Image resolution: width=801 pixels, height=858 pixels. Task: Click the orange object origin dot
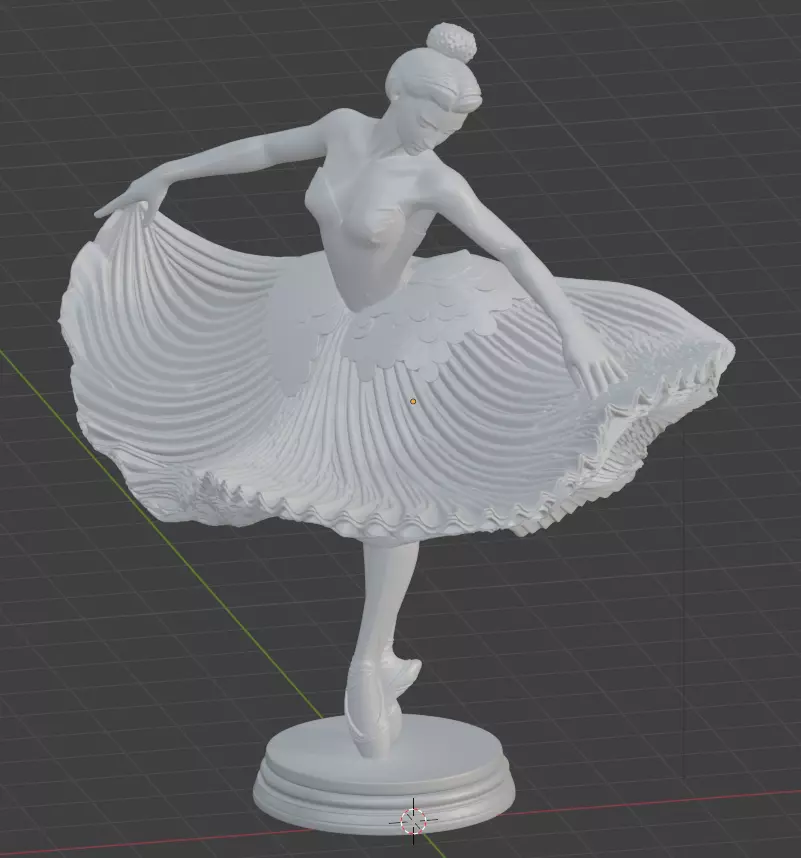click(413, 402)
